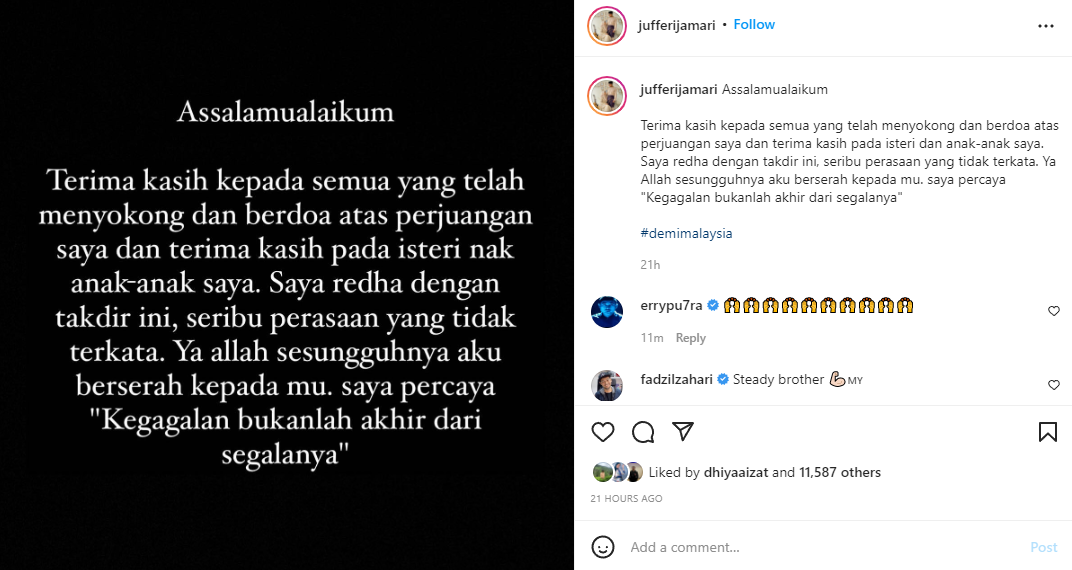Open jufferijamari profile picture in header
The height and width of the screenshot is (570, 1072).
pos(606,26)
